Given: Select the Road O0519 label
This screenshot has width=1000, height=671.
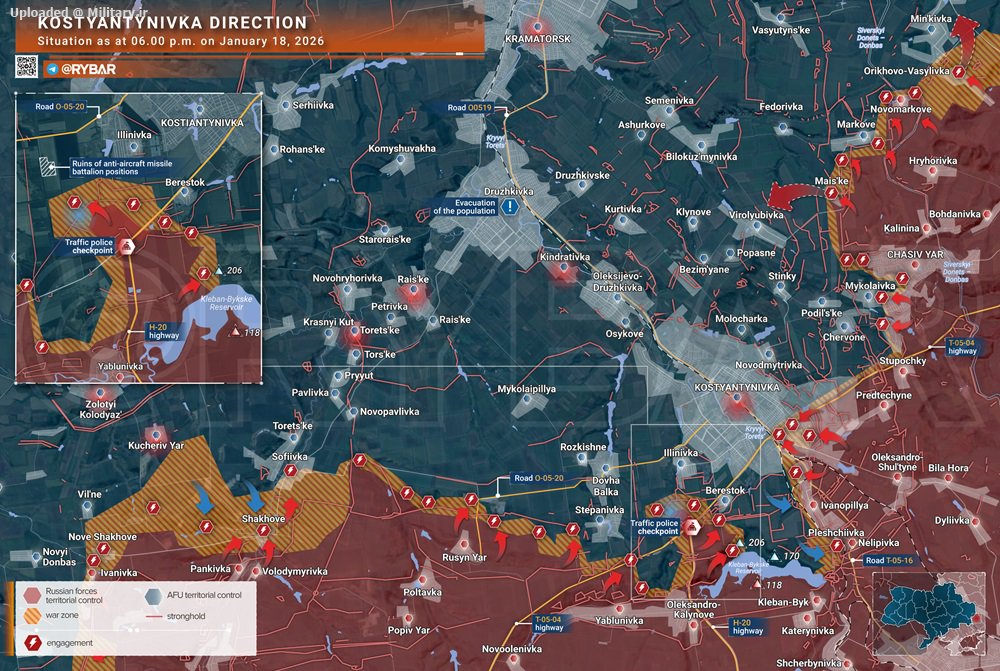Looking at the screenshot, I should [x=469, y=108].
